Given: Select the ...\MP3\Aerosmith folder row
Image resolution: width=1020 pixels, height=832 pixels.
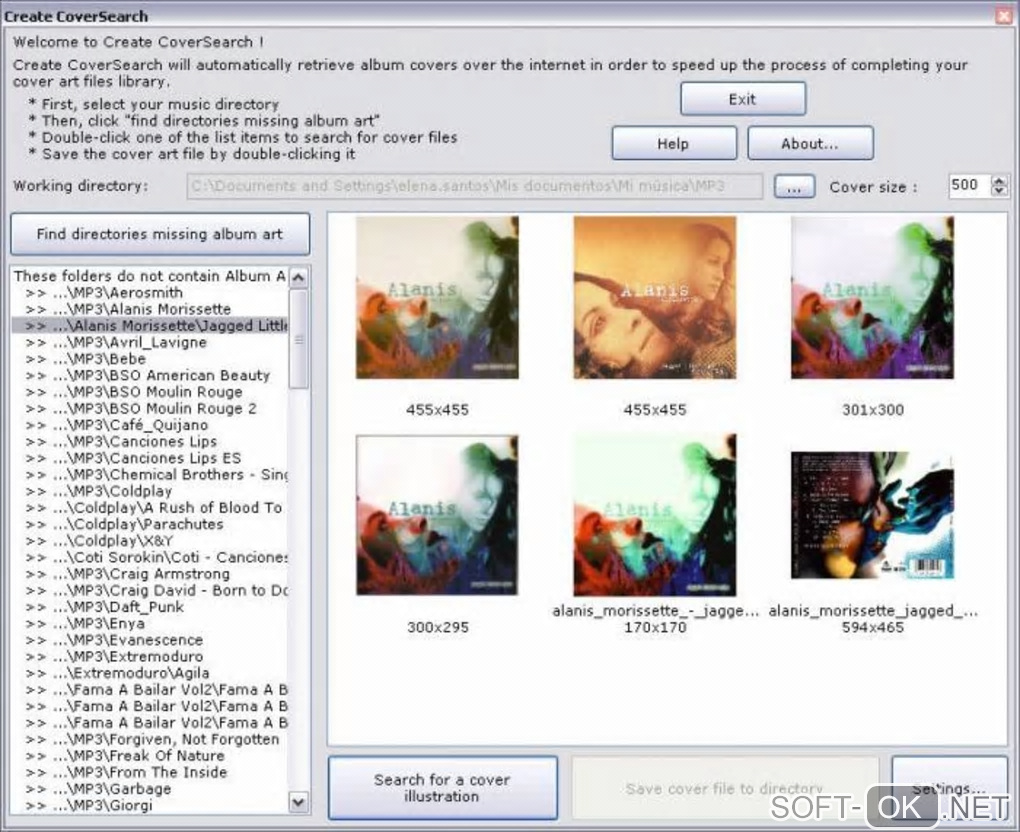Looking at the screenshot, I should coord(150,293).
